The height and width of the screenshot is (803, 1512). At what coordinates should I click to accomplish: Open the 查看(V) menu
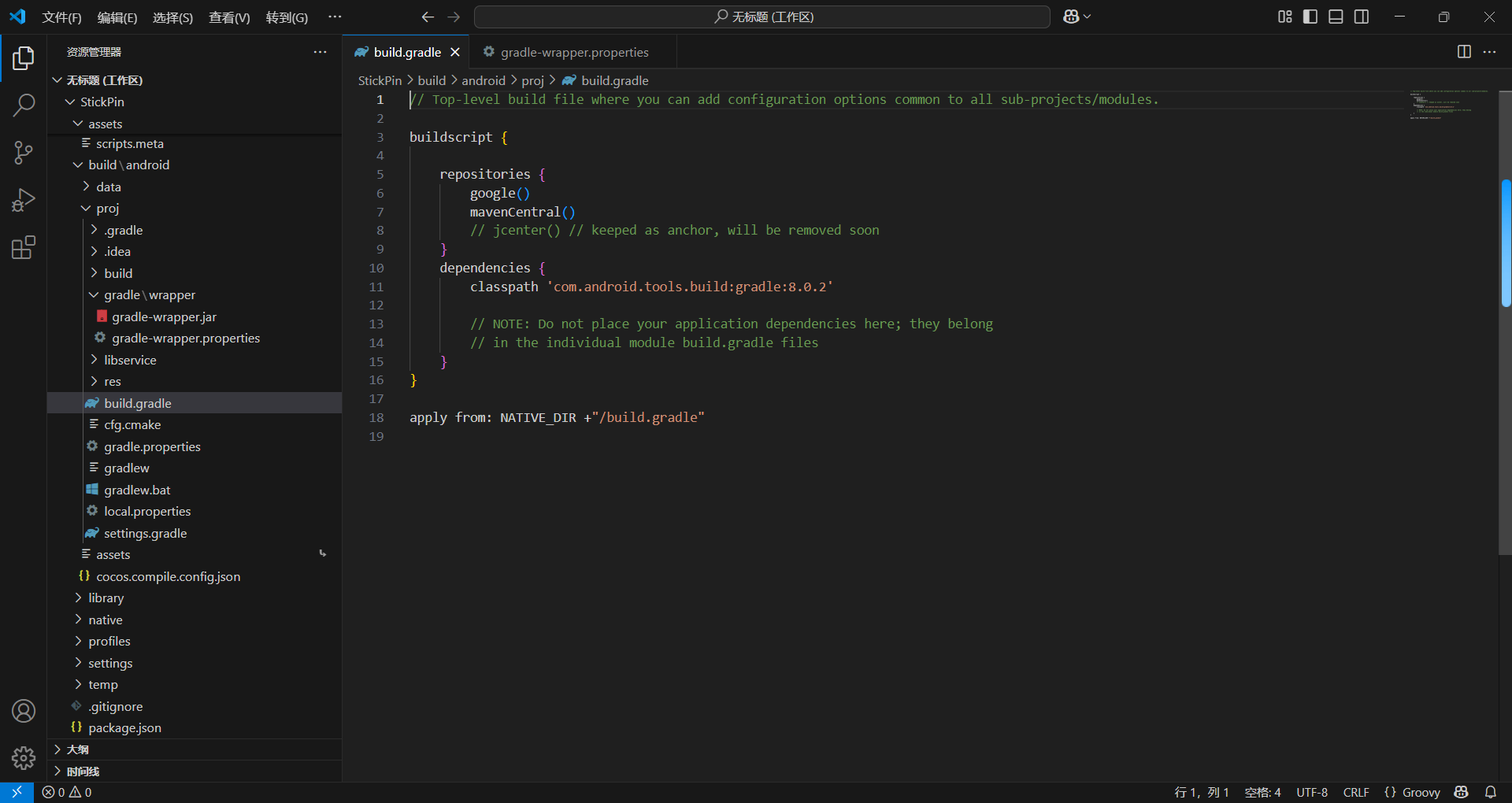pos(228,17)
